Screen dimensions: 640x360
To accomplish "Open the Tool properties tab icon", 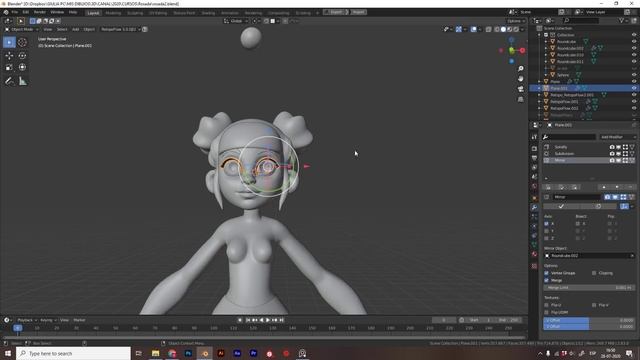I will pyautogui.click(x=534, y=137).
